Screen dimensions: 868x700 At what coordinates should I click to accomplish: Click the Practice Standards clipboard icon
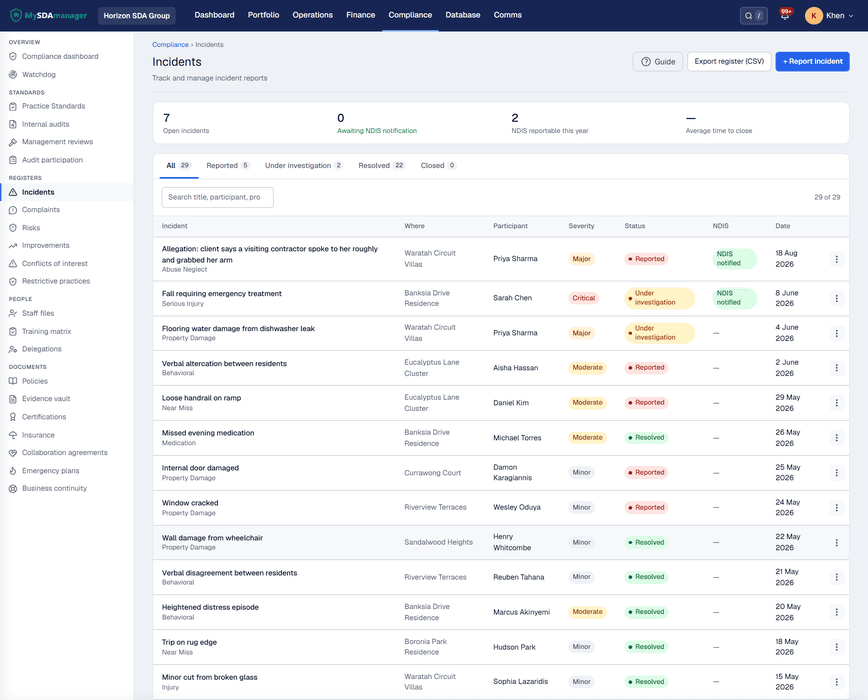pos(13,106)
